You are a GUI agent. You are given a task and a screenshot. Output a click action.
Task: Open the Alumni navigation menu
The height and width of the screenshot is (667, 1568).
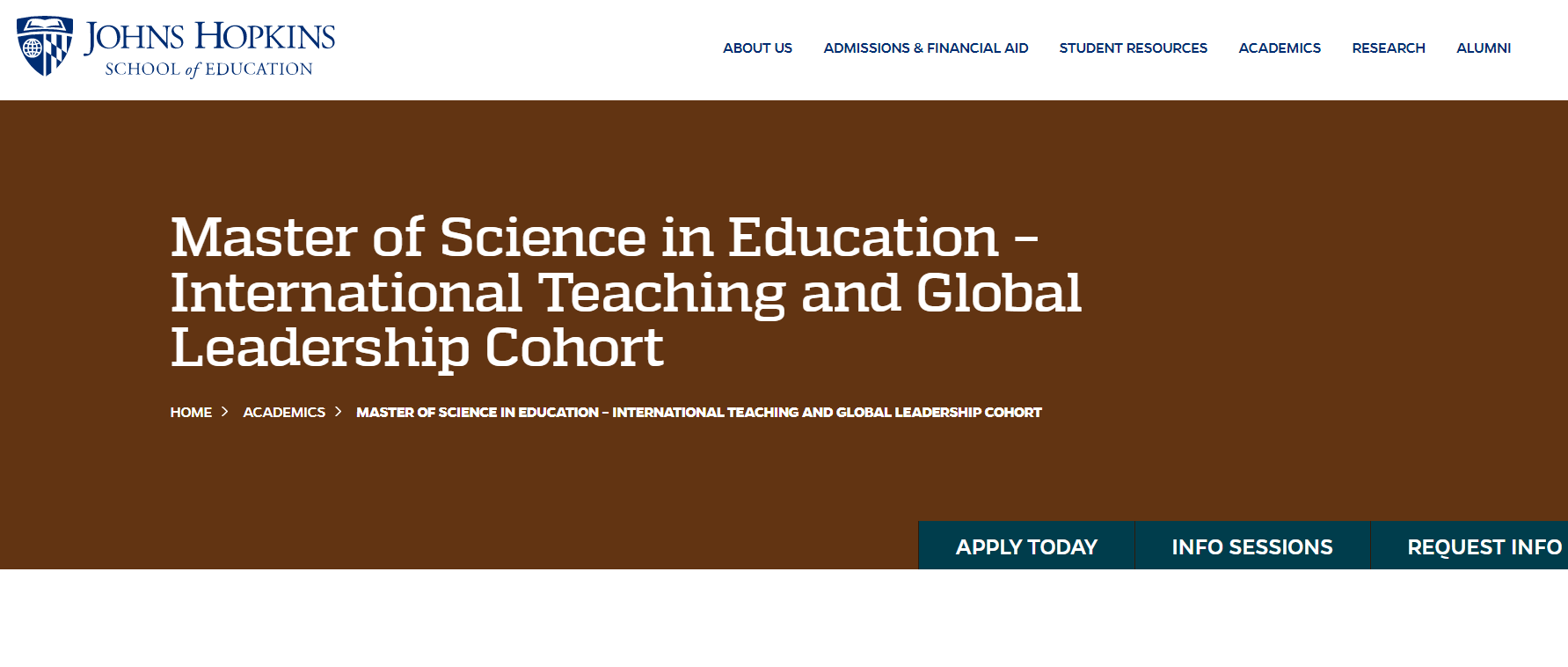click(x=1483, y=48)
